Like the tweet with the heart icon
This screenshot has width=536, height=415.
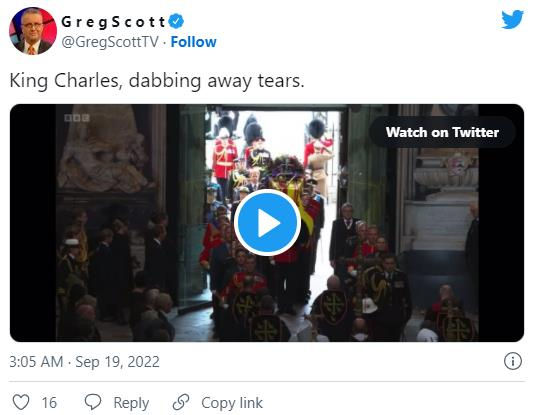tap(21, 402)
